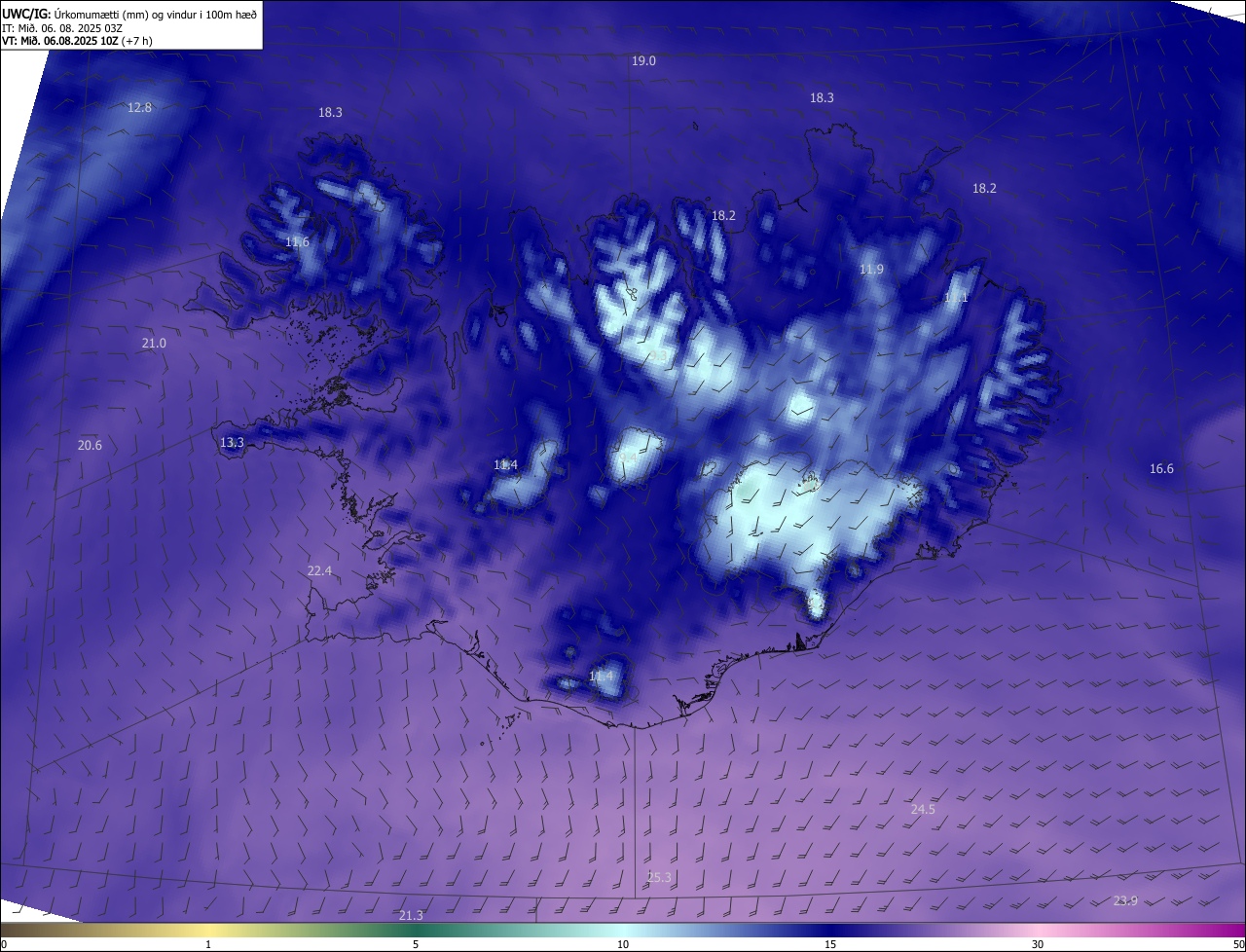Screen dimensions: 1246x952
Task: Click the 20.6 value on the map
Action: (x=90, y=445)
